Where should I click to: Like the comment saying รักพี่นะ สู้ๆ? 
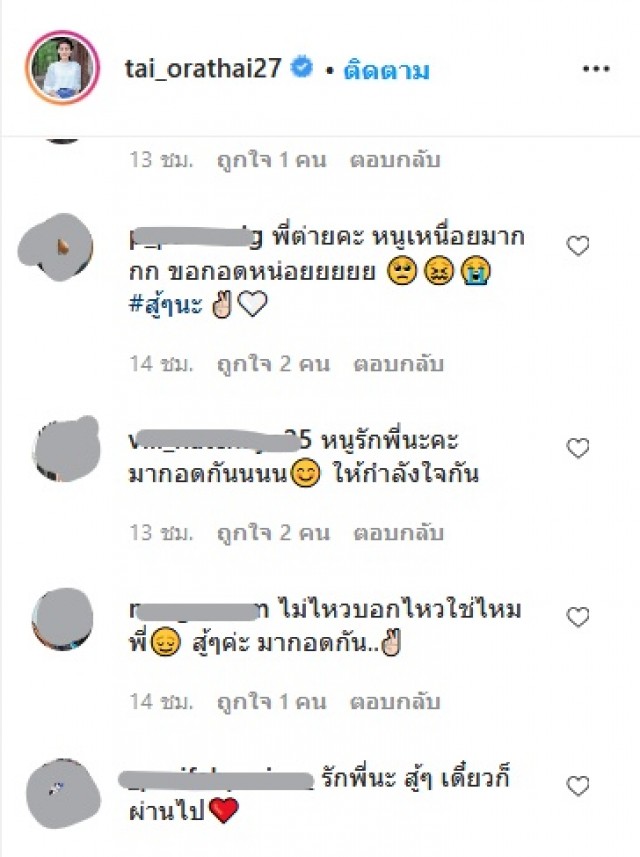point(578,786)
